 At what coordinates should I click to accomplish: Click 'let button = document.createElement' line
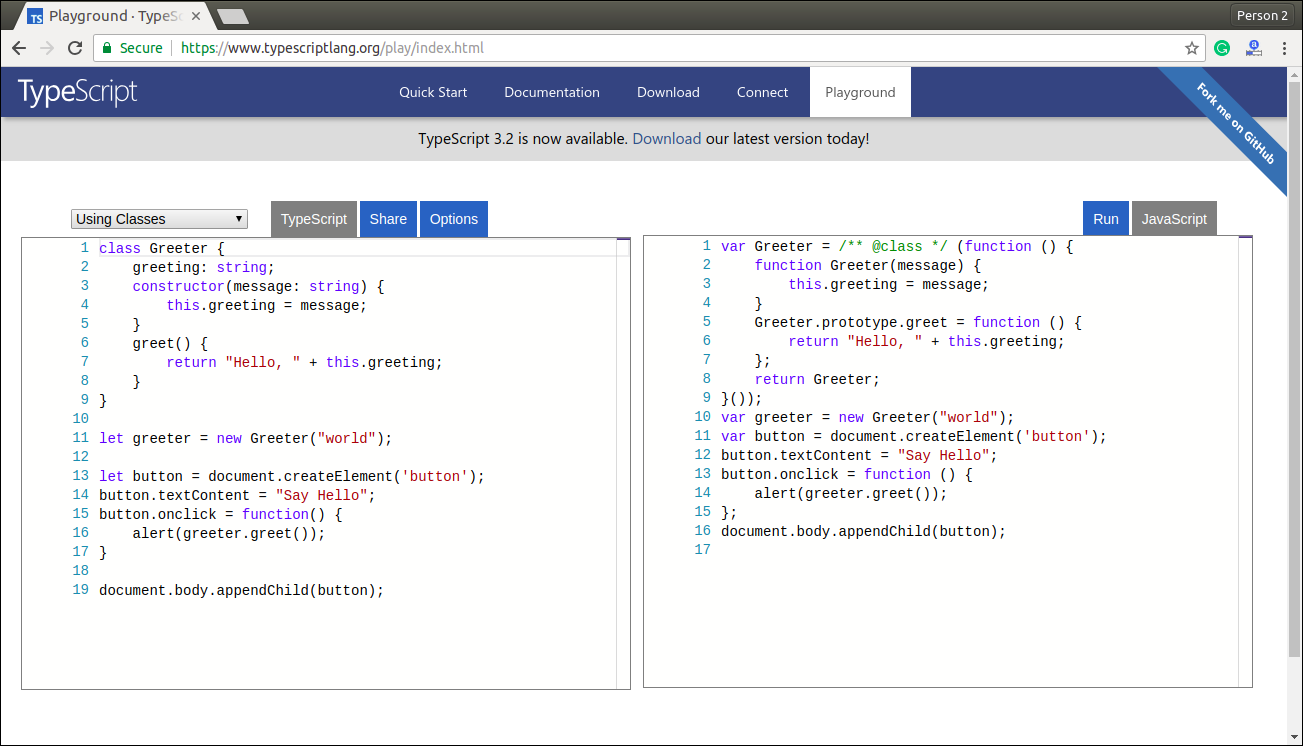point(292,476)
